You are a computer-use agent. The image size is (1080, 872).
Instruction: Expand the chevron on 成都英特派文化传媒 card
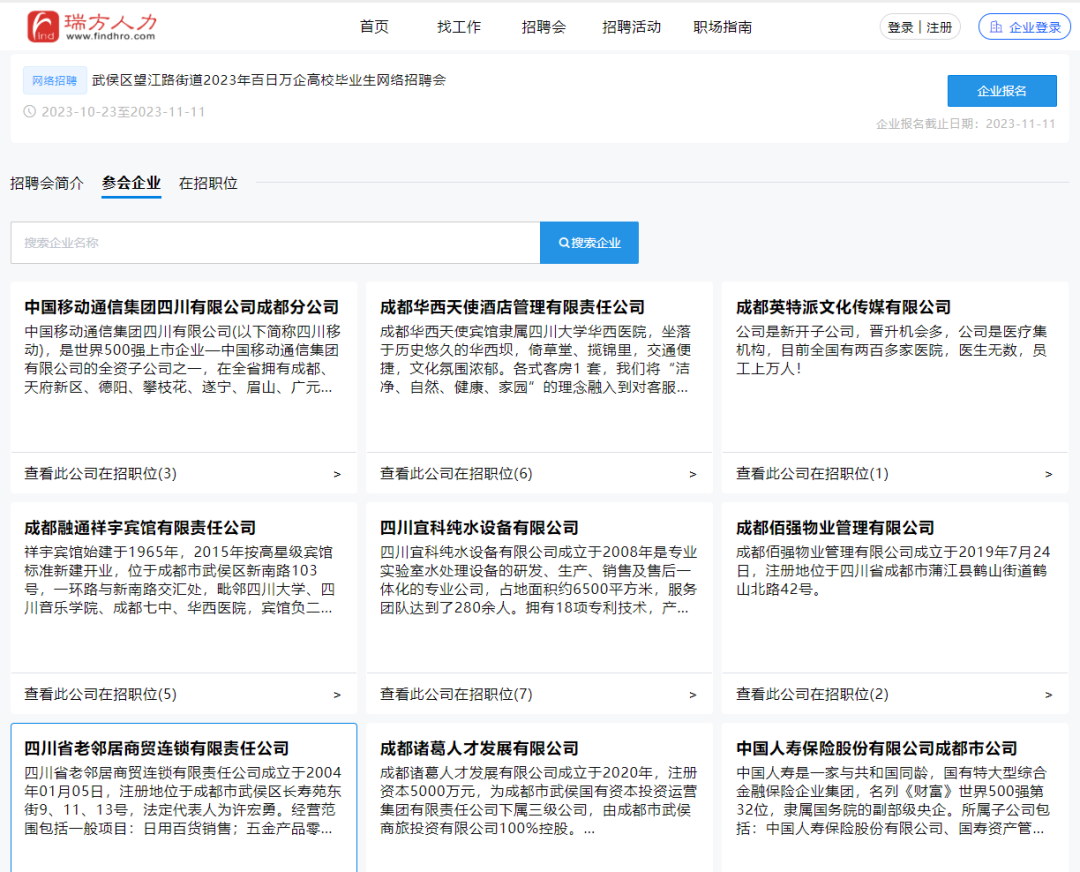coord(1048,473)
